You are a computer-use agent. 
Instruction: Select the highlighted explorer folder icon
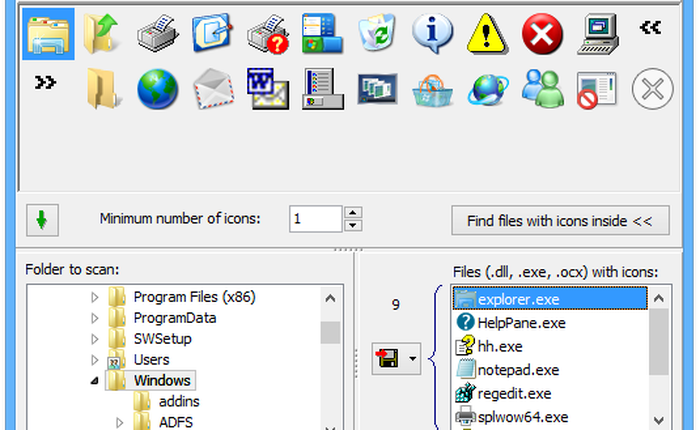coord(48,34)
